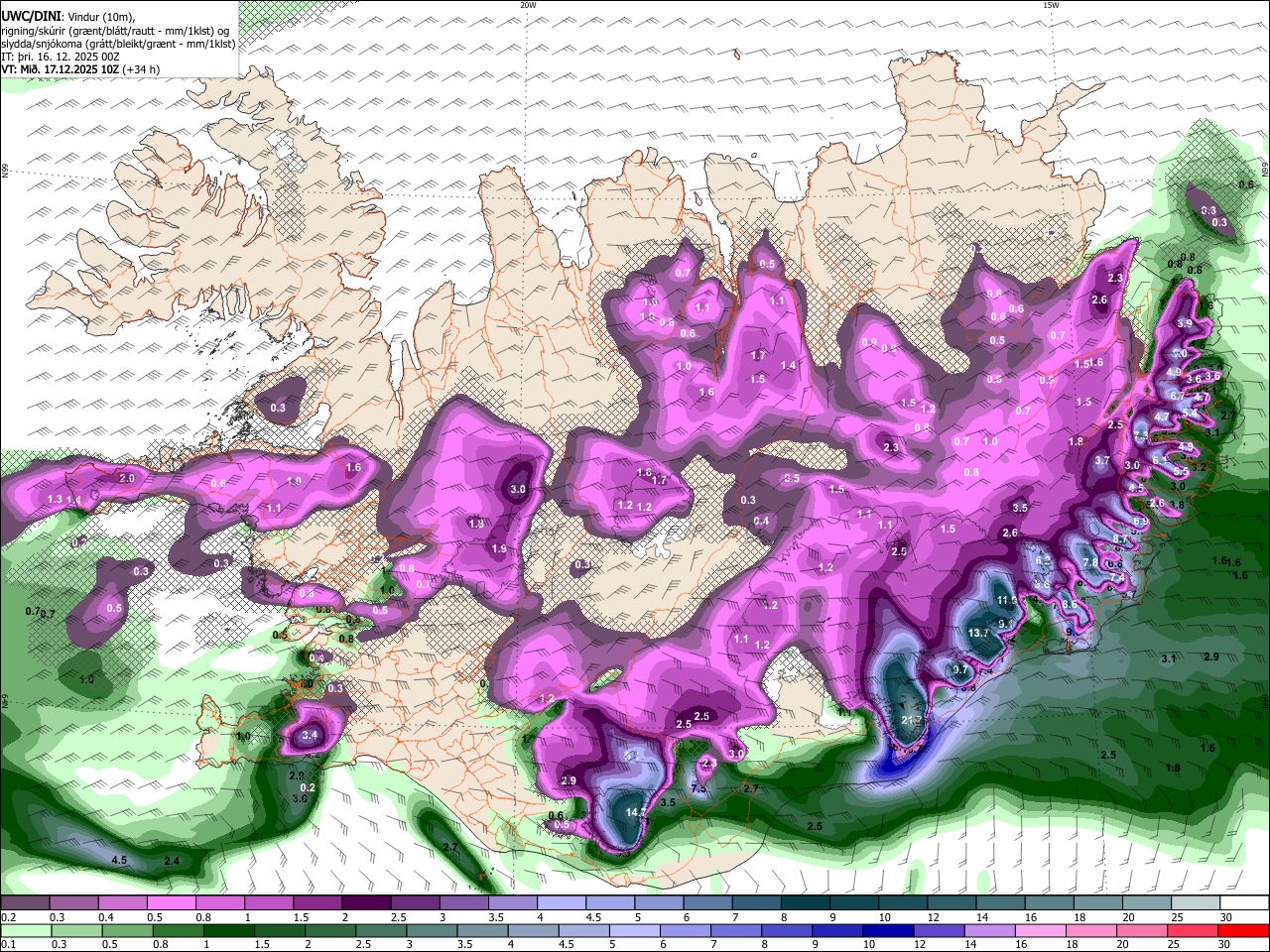1270x952 pixels.
Task: Click the 3.7 value in the east
Action: click(x=1102, y=461)
